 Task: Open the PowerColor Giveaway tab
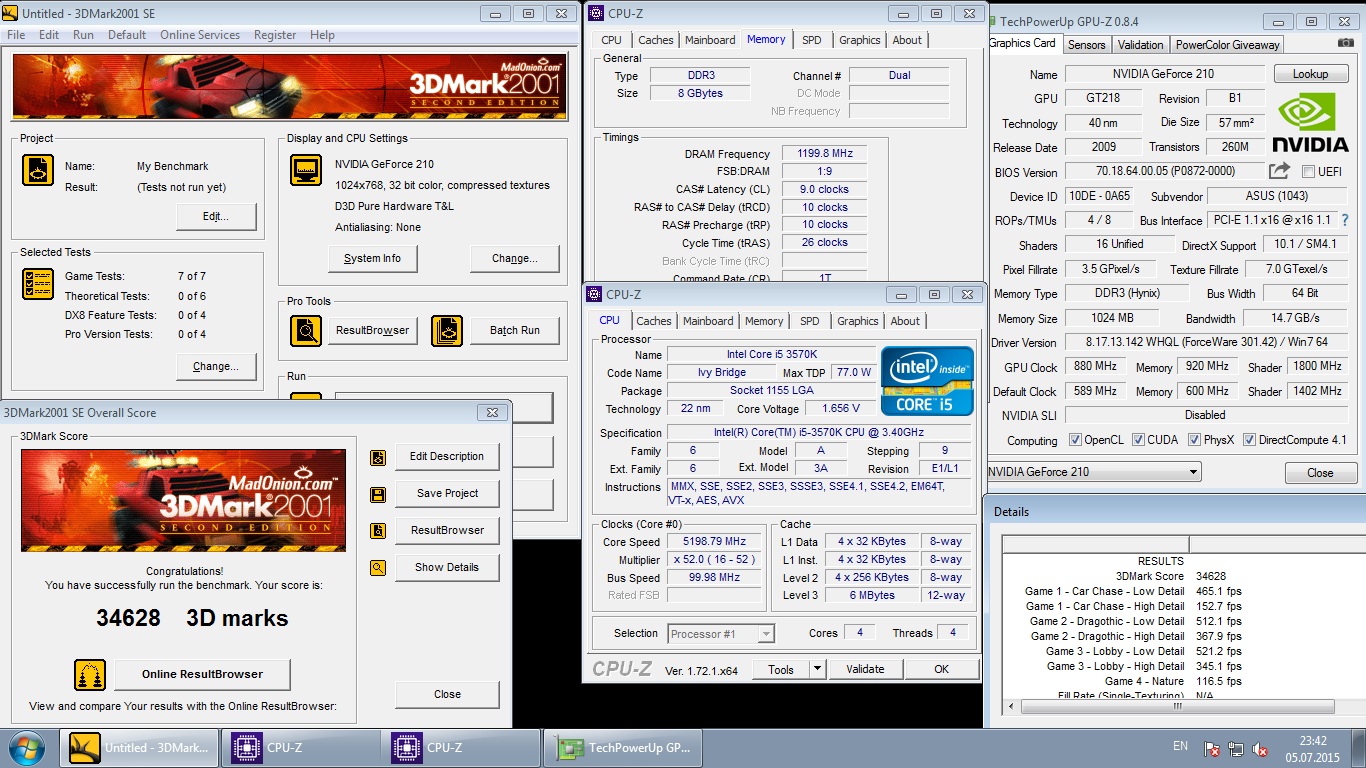(1227, 45)
